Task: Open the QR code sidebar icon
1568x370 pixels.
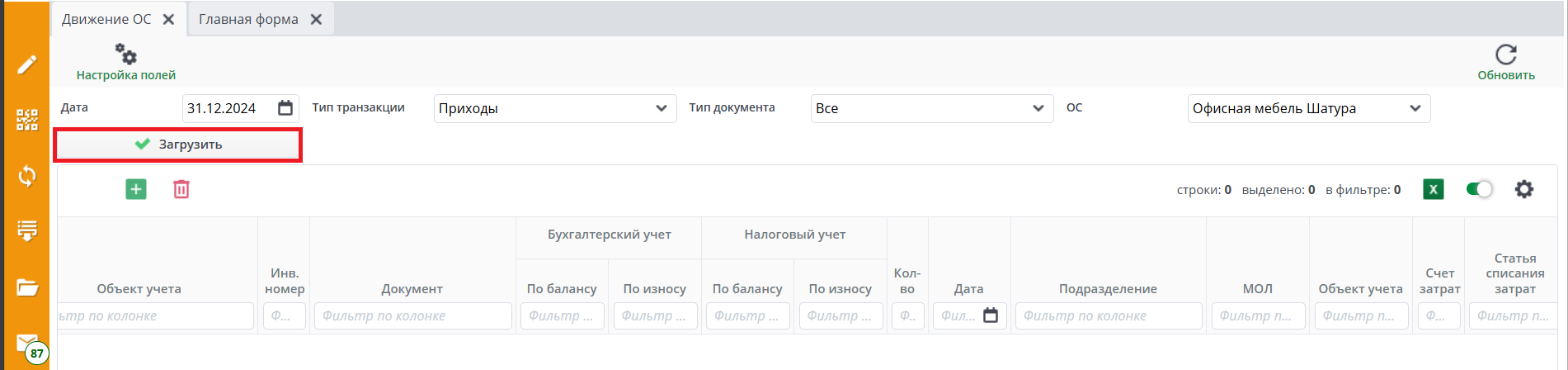Action: pos(27,121)
